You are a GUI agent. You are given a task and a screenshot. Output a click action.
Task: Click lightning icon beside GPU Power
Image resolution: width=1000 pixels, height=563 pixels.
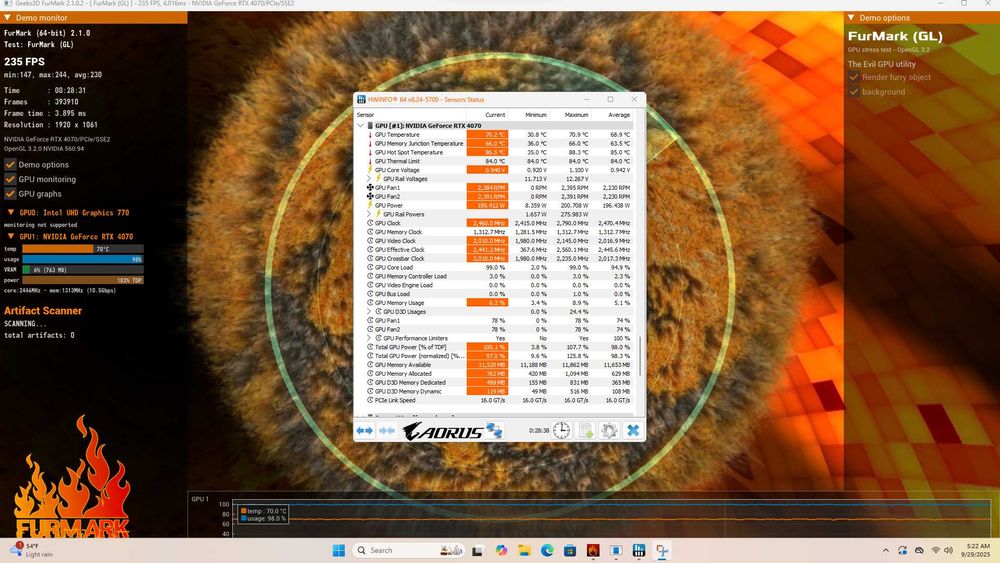370,205
